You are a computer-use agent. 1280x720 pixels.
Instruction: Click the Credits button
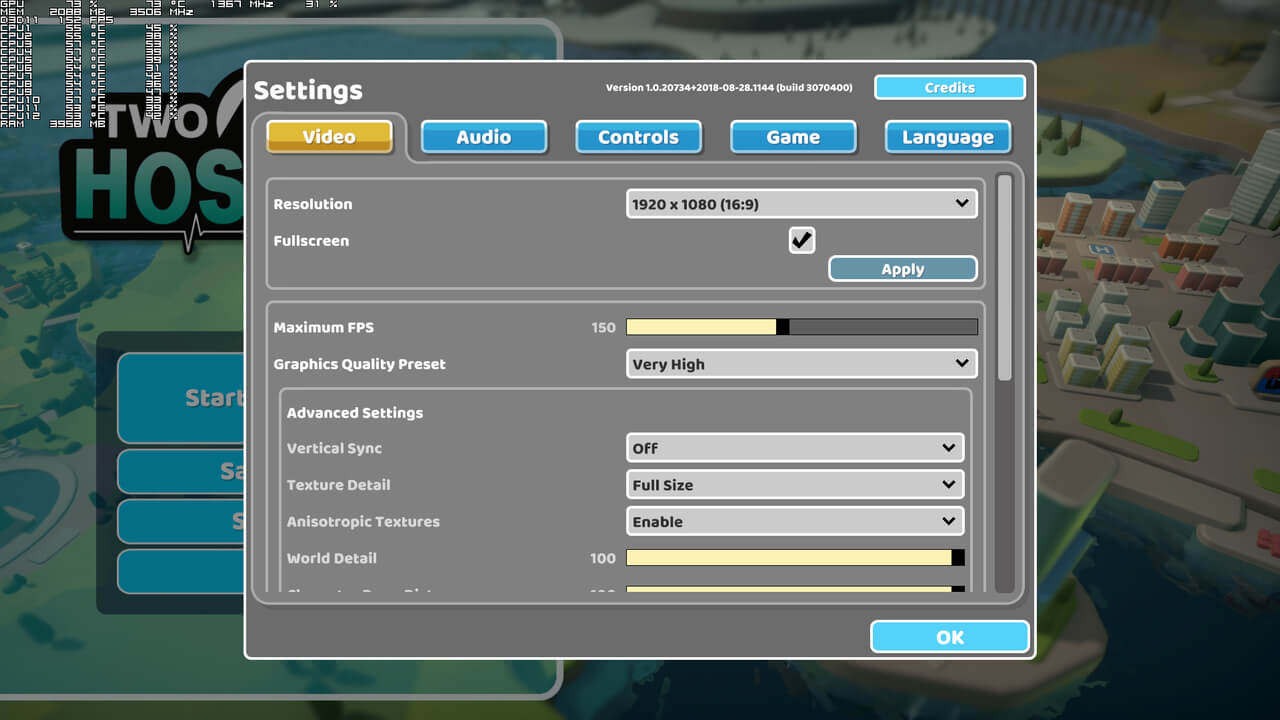click(x=949, y=88)
